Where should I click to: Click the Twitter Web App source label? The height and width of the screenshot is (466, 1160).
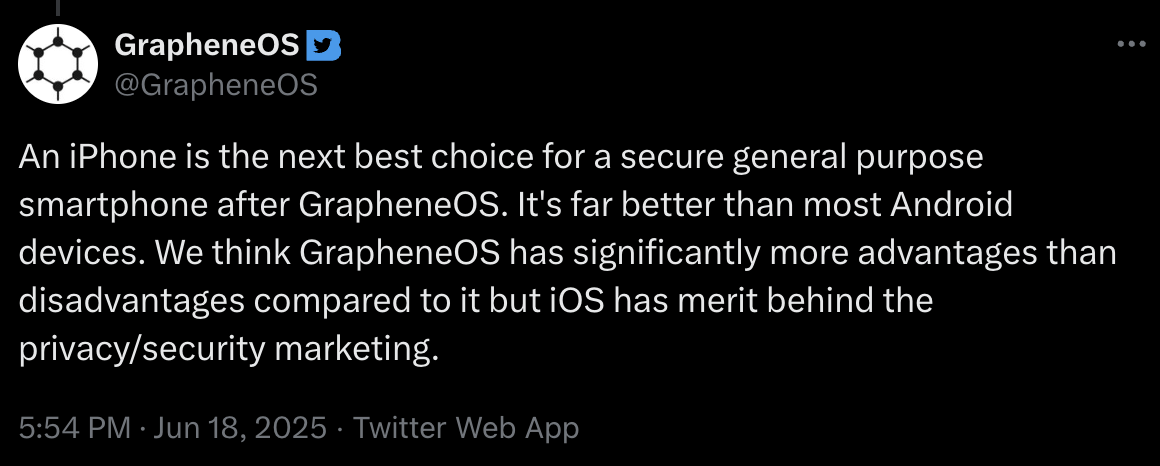coord(466,429)
